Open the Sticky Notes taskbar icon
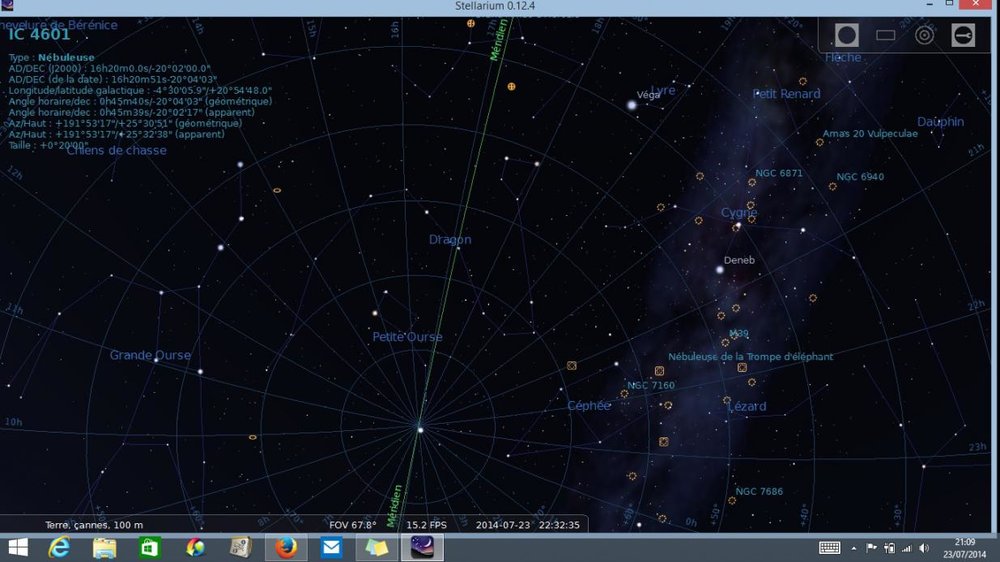This screenshot has width=1000, height=562. point(376,547)
